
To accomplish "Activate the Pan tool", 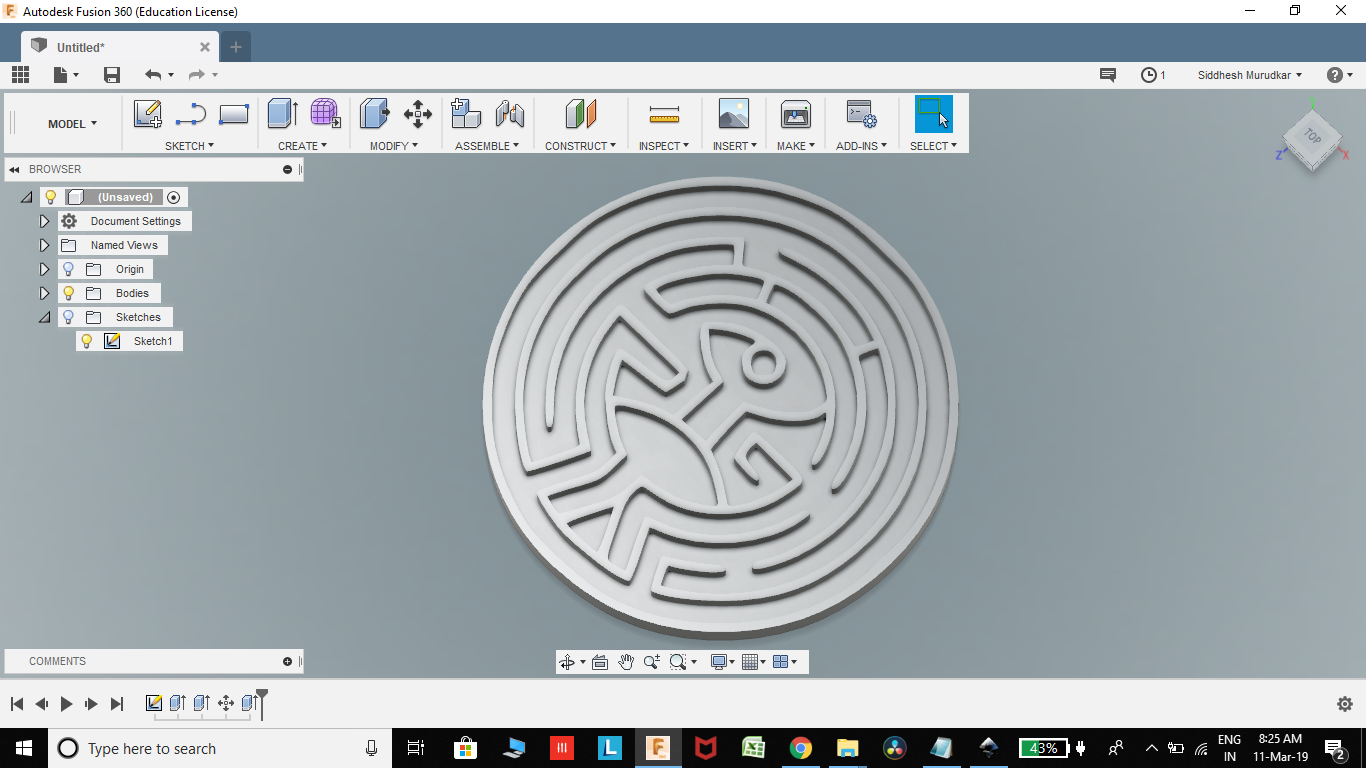I will [x=627, y=661].
